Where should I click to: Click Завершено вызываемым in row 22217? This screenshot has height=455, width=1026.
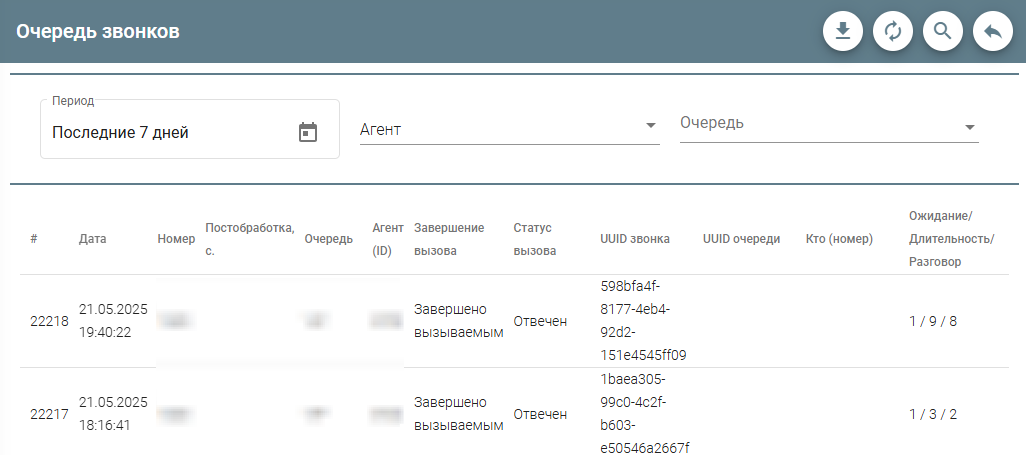pos(459,414)
